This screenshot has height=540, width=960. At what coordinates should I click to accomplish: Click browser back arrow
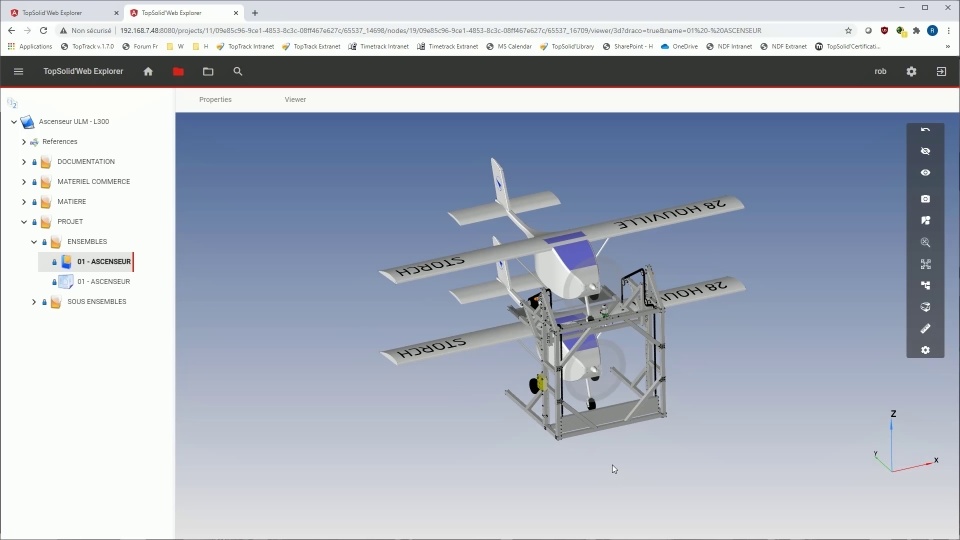click(12, 30)
